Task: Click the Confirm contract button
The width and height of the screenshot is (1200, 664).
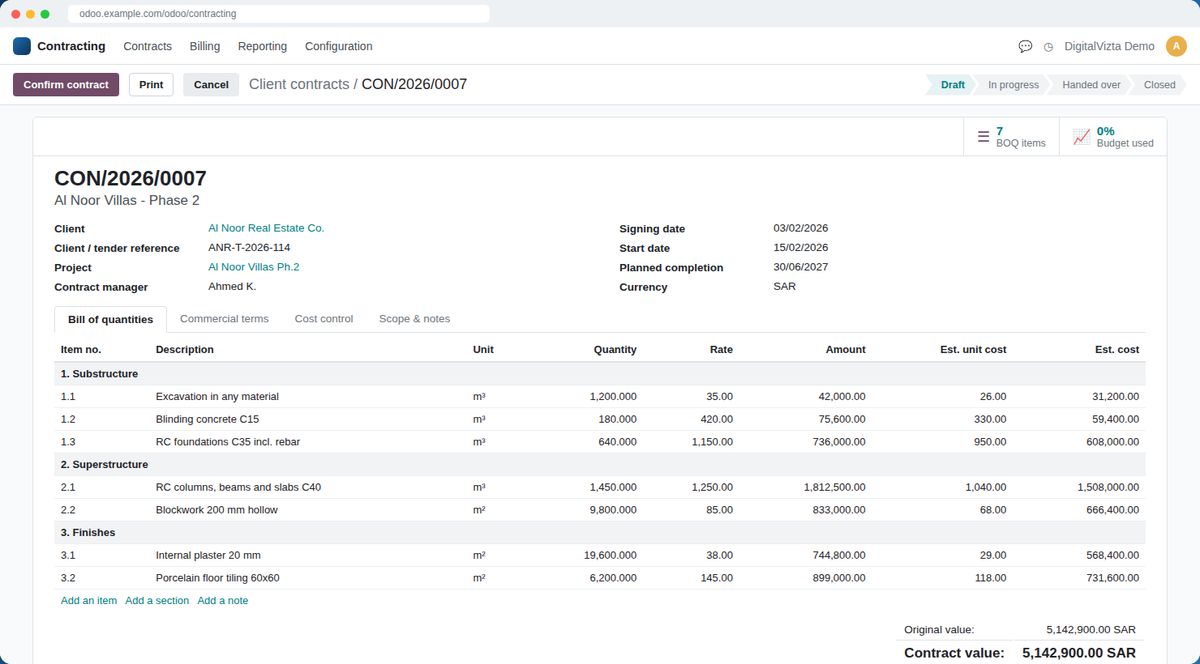Action: 66,85
